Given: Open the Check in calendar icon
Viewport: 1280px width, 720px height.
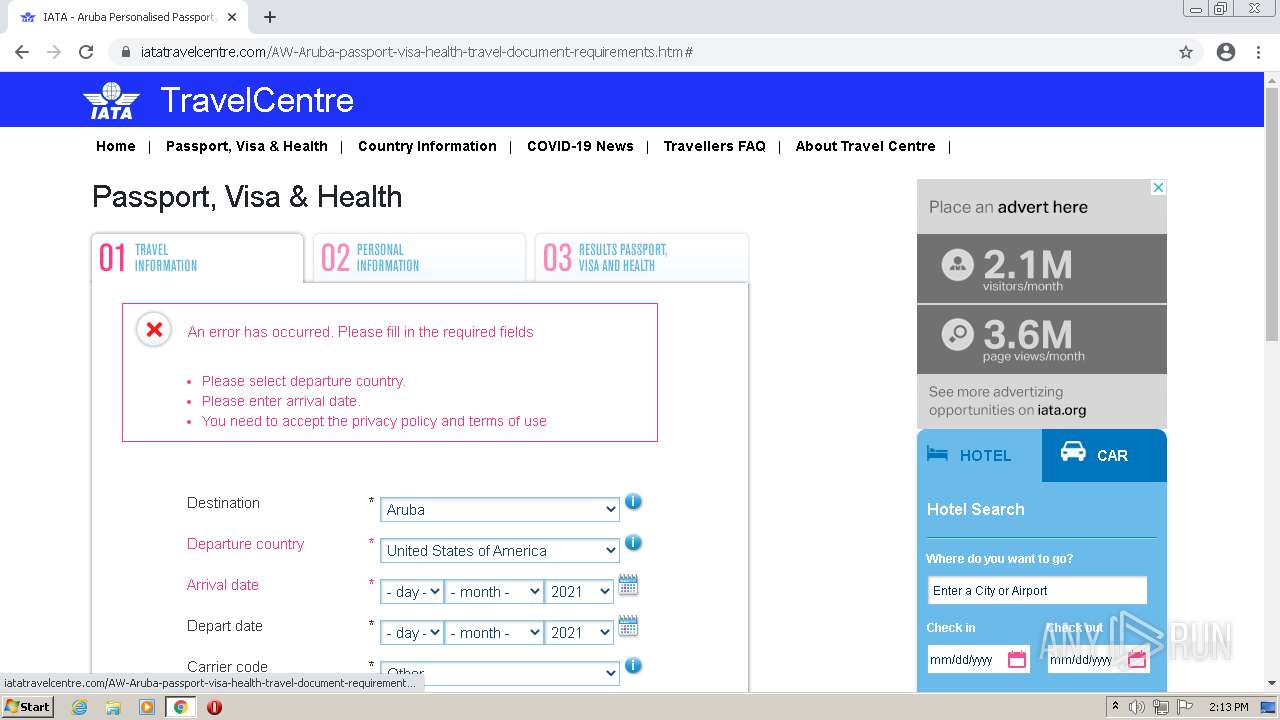Looking at the screenshot, I should click(x=1017, y=659).
